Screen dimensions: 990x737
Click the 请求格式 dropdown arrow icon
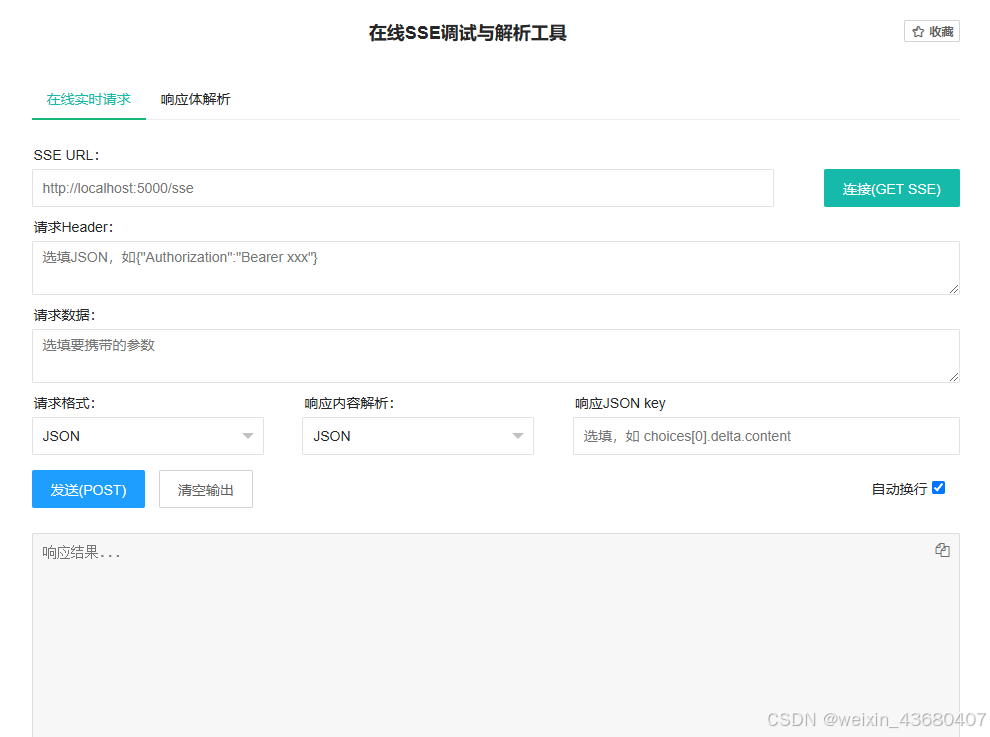click(248, 436)
